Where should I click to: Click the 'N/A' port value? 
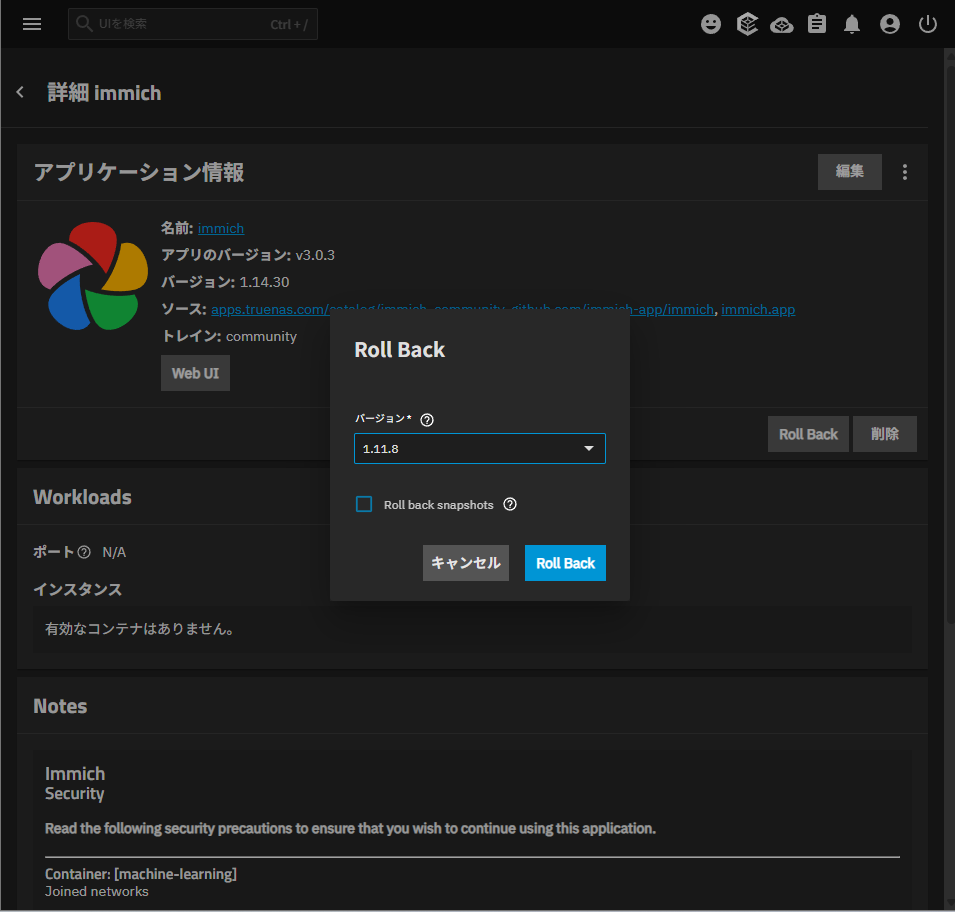point(114,552)
